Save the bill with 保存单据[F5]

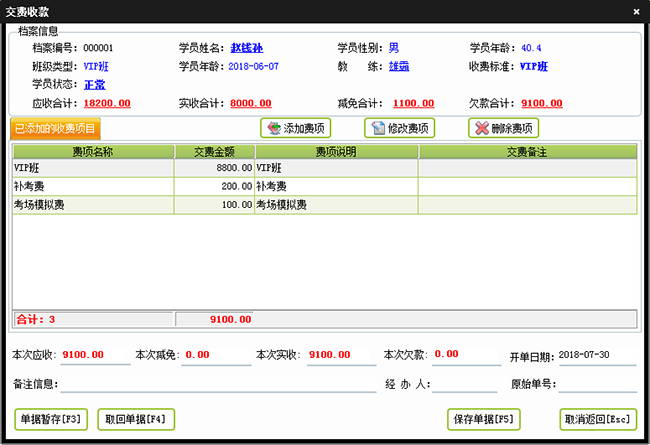pyautogui.click(x=485, y=419)
